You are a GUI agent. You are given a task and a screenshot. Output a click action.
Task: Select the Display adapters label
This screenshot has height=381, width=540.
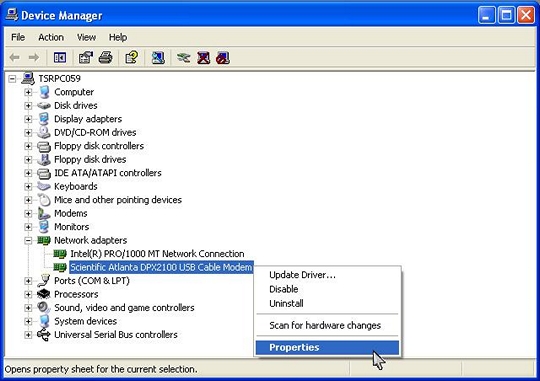[x=88, y=119]
